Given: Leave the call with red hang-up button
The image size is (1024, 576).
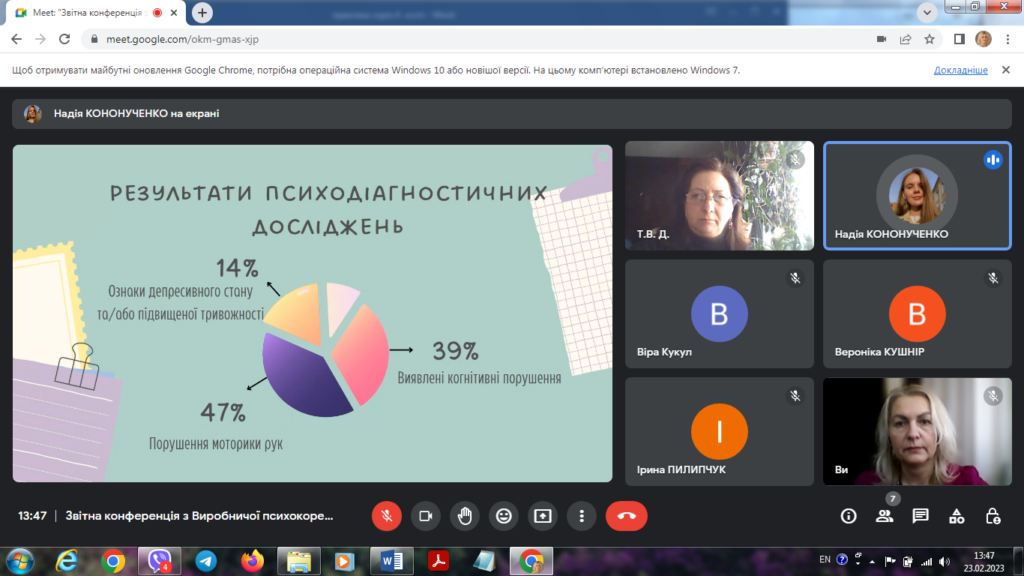Looking at the screenshot, I should [x=626, y=516].
